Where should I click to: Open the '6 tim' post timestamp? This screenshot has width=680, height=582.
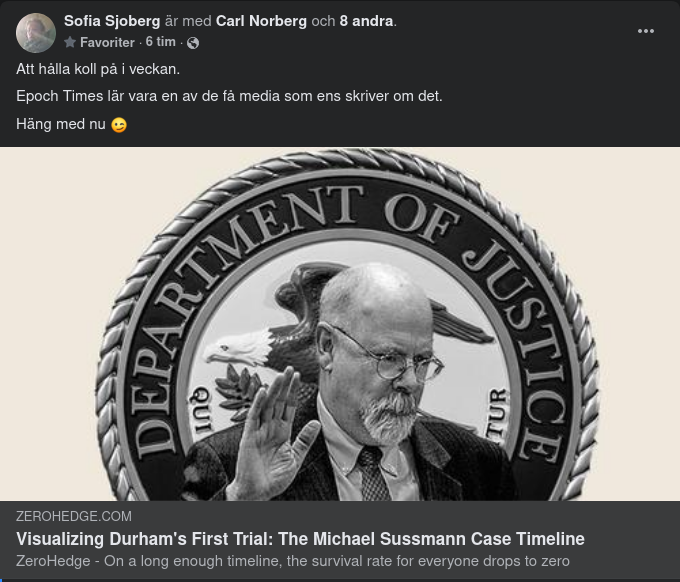click(x=160, y=42)
